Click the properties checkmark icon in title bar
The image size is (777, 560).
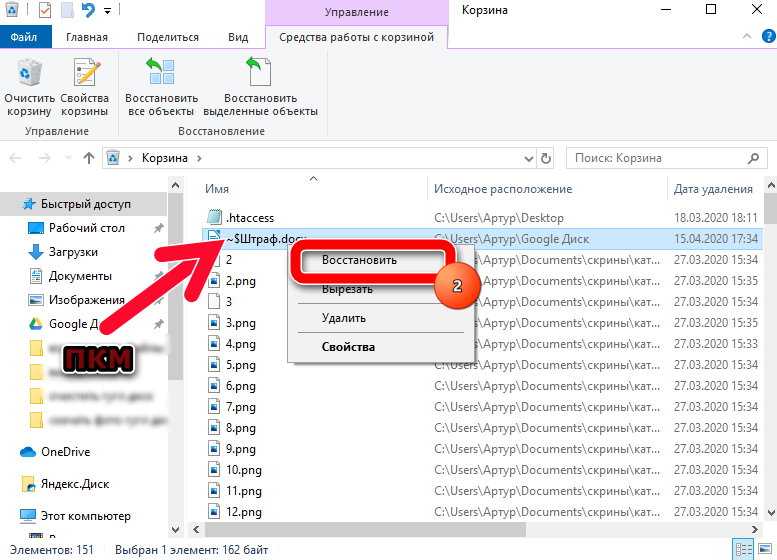(45, 10)
